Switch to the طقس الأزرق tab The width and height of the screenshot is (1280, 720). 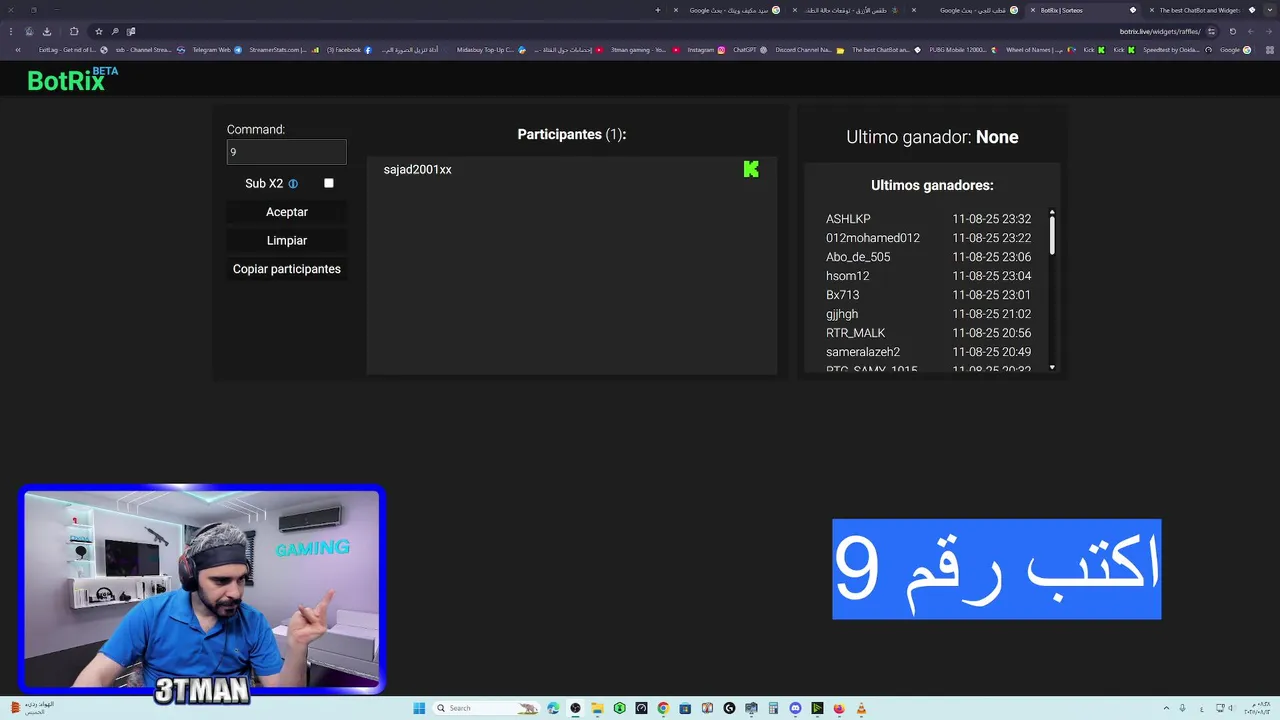pos(846,10)
